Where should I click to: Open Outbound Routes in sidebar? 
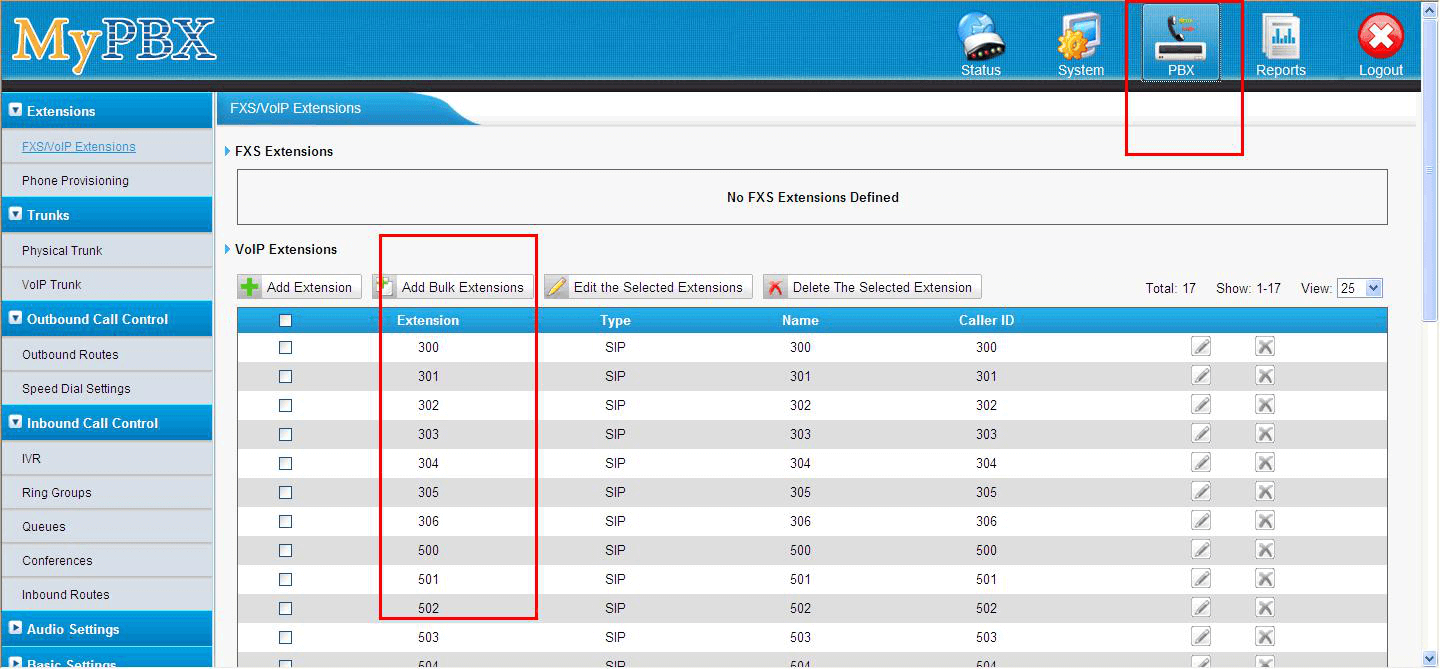[x=70, y=355]
